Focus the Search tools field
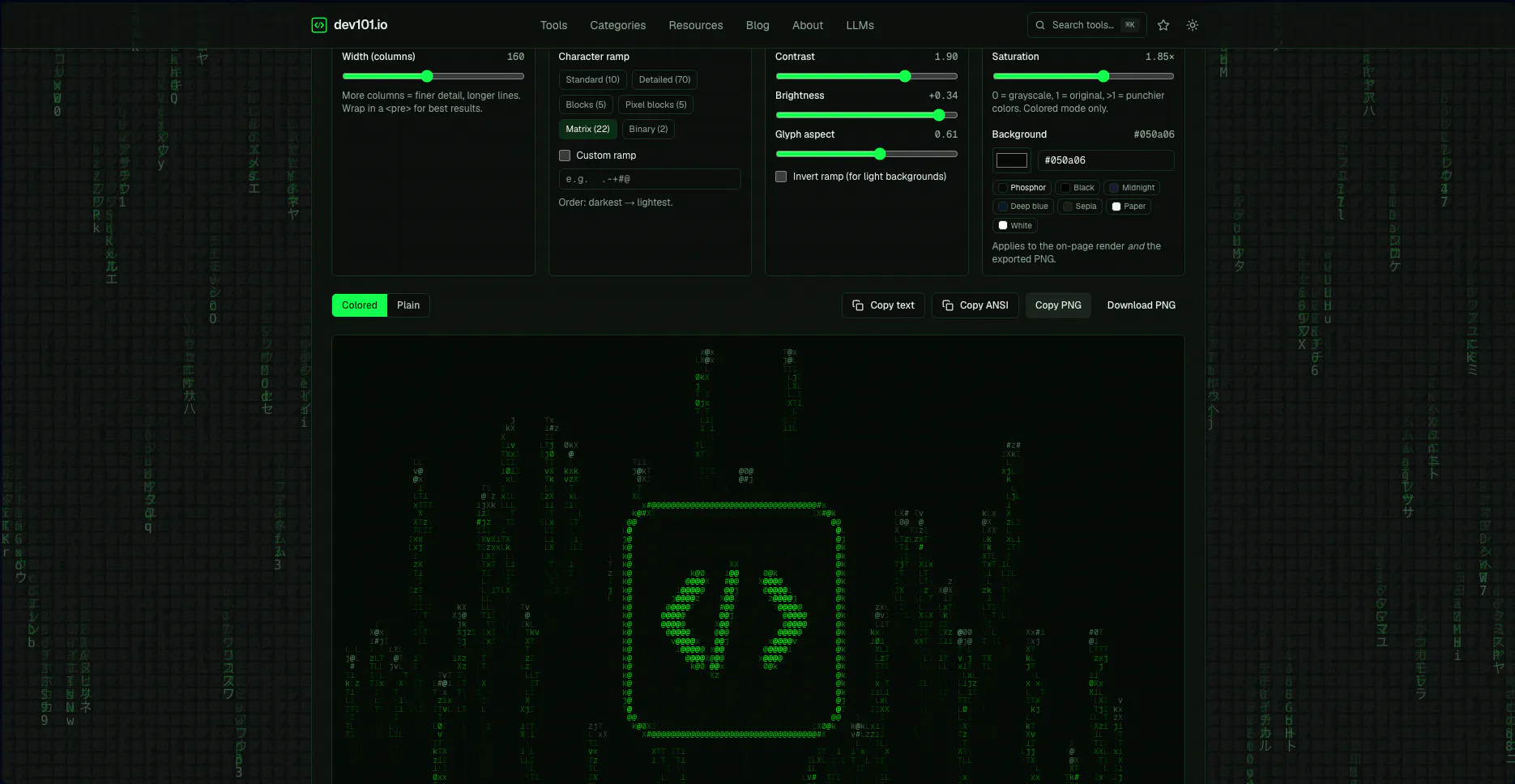The height and width of the screenshot is (784, 1515). point(1087,25)
